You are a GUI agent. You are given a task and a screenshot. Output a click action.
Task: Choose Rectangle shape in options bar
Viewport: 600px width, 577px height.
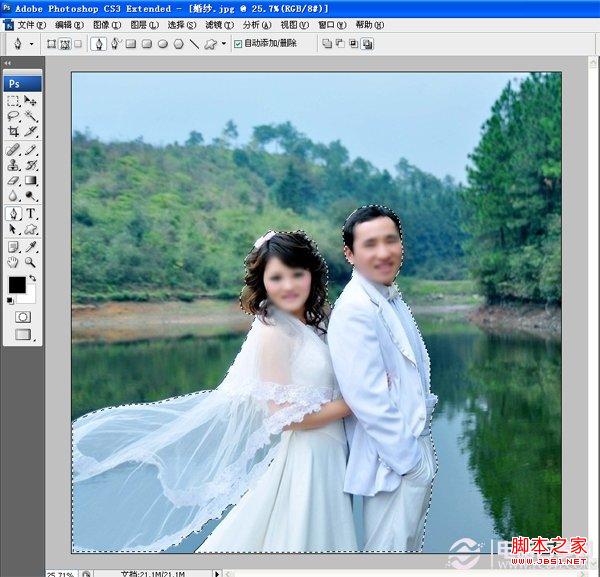(x=131, y=44)
